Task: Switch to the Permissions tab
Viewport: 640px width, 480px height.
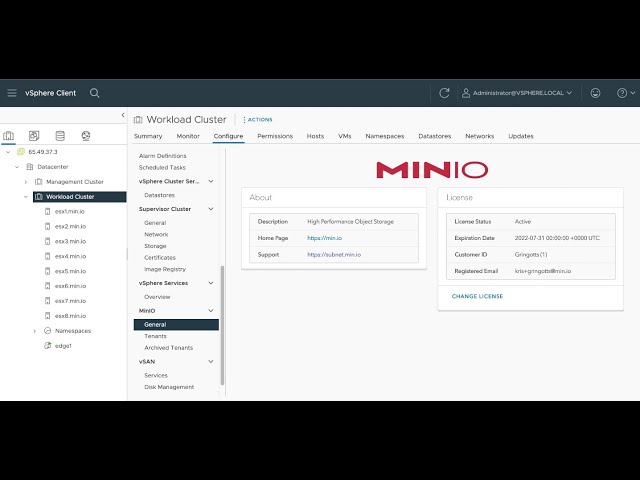Action: (275, 136)
